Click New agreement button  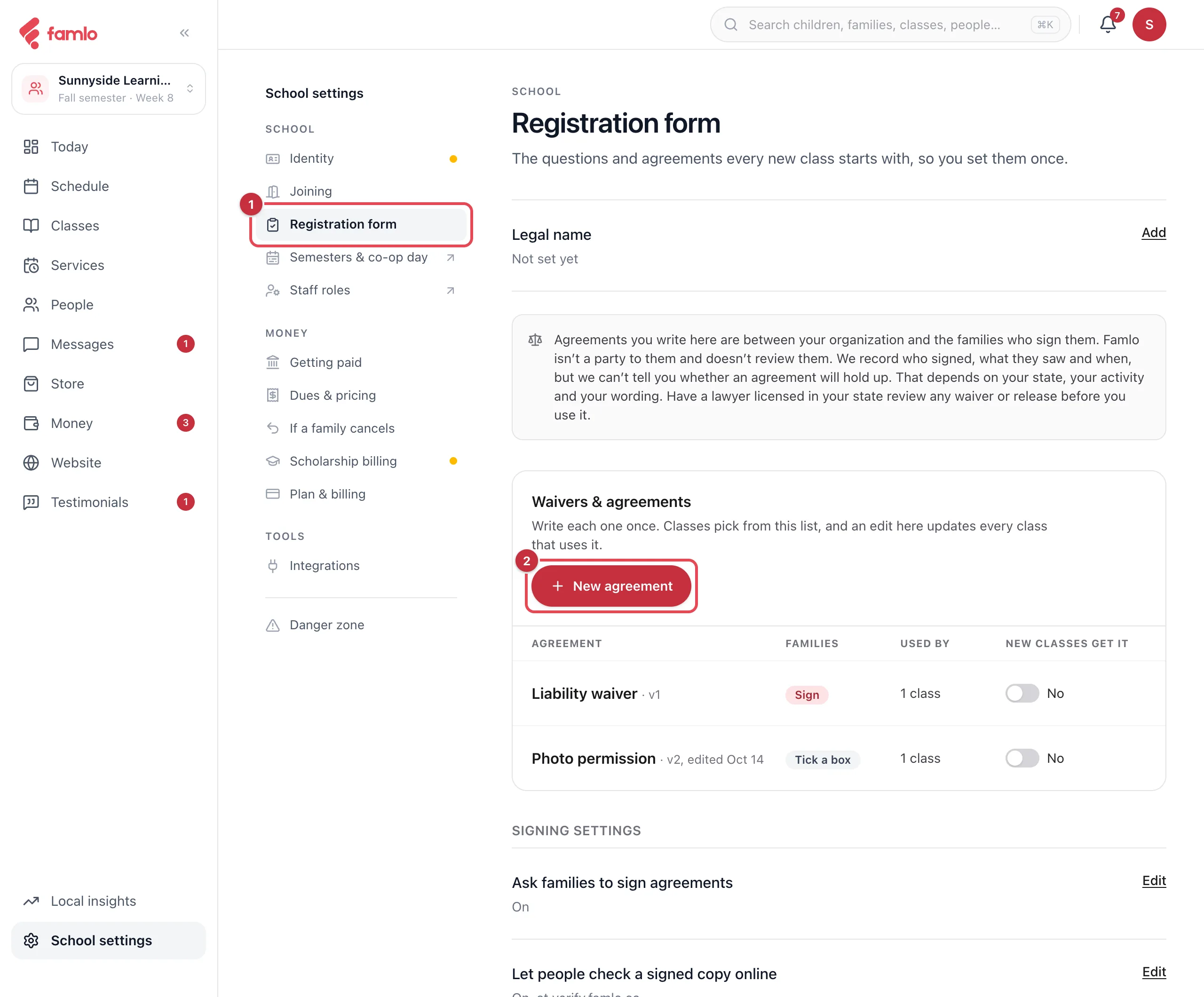point(611,586)
